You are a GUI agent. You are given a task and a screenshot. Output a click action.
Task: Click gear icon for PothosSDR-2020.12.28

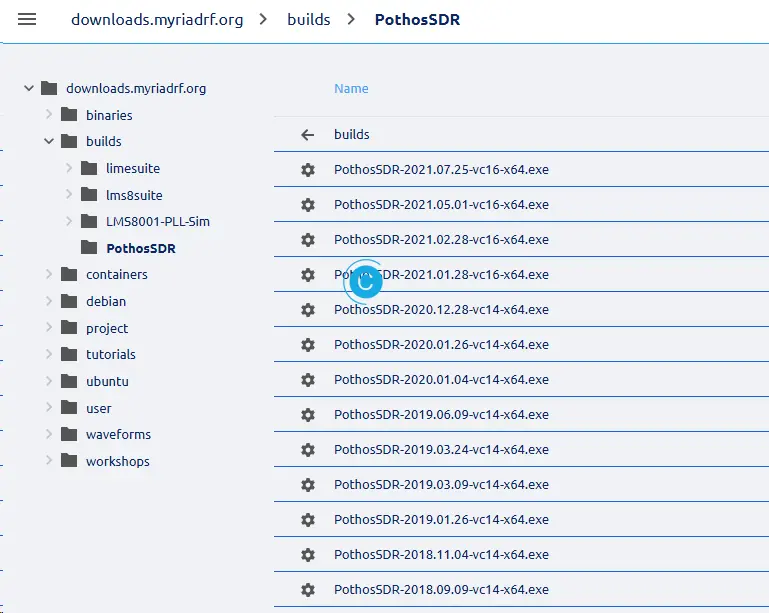point(308,309)
